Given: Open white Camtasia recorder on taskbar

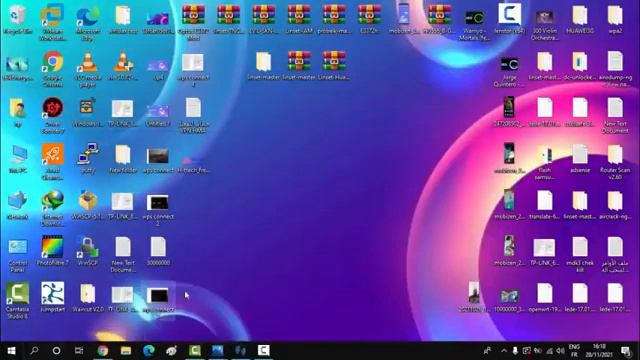Looking at the screenshot, I should [x=263, y=351].
